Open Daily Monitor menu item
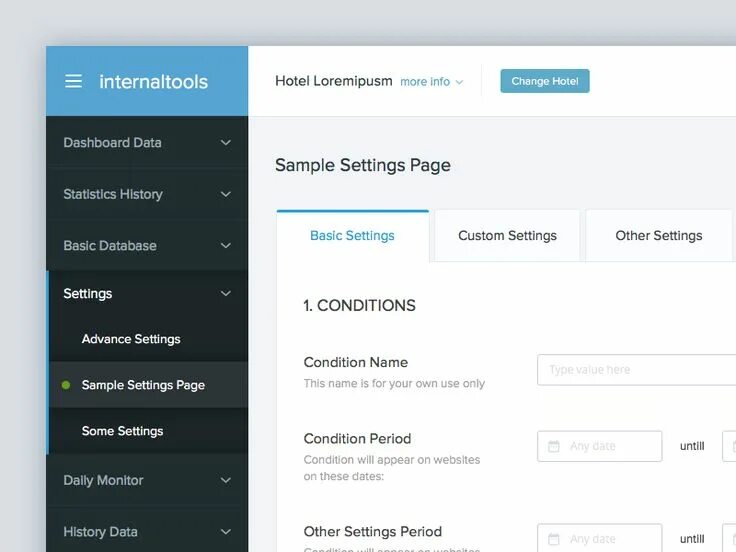The width and height of the screenshot is (736, 552). [147, 480]
